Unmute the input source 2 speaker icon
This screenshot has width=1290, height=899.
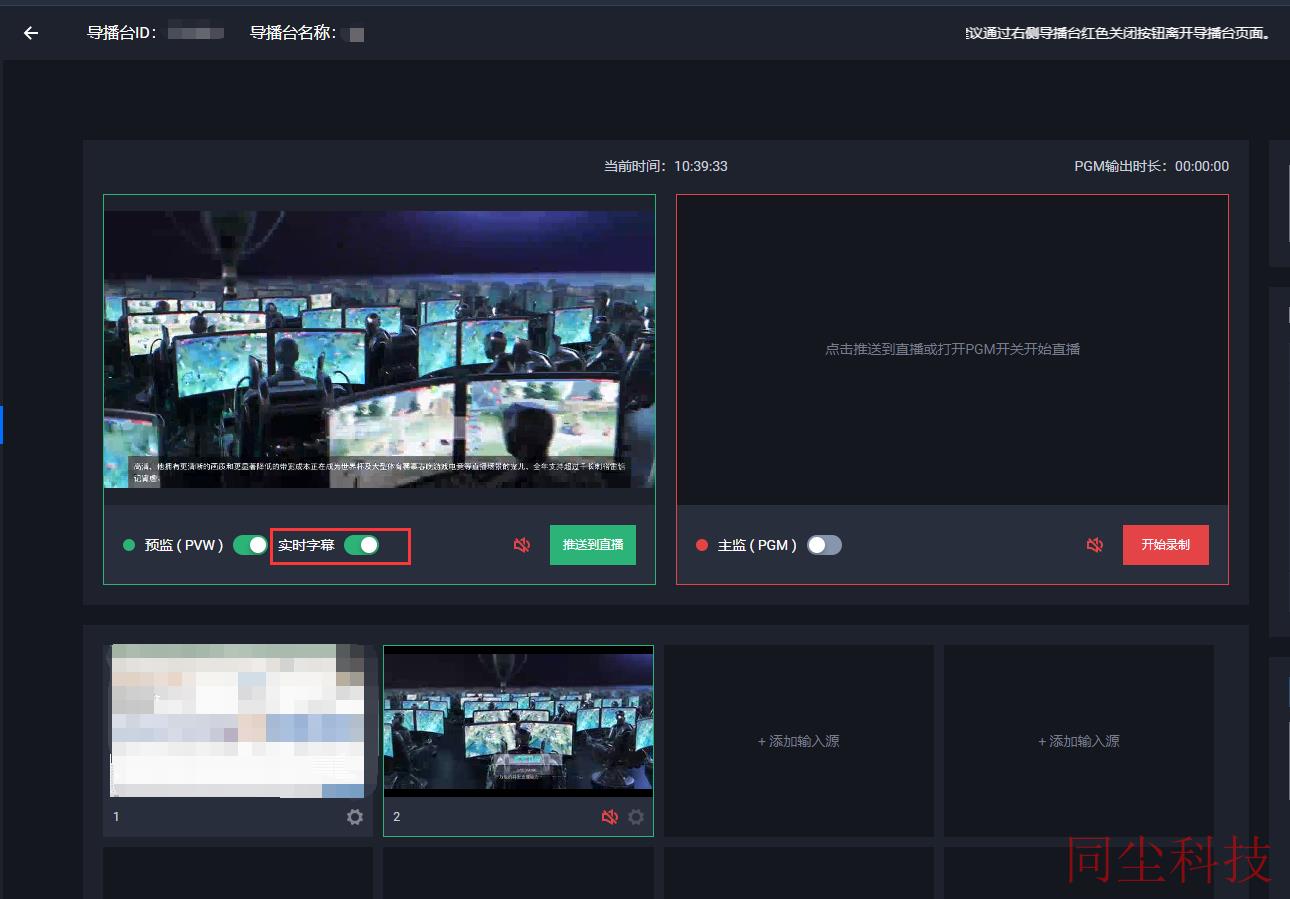point(610,817)
